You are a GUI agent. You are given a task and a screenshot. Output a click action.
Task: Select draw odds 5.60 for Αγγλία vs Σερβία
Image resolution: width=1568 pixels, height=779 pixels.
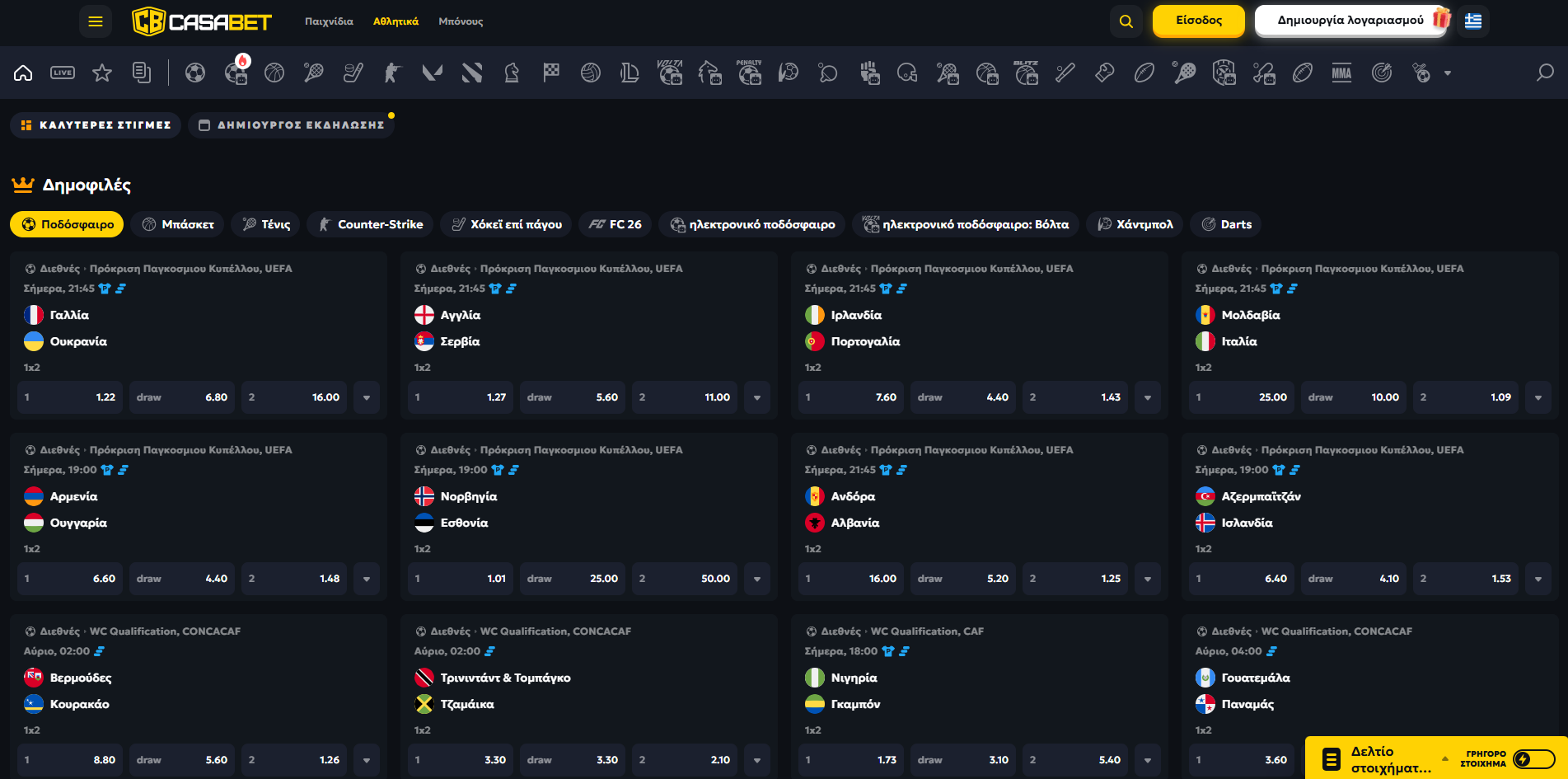(x=573, y=397)
